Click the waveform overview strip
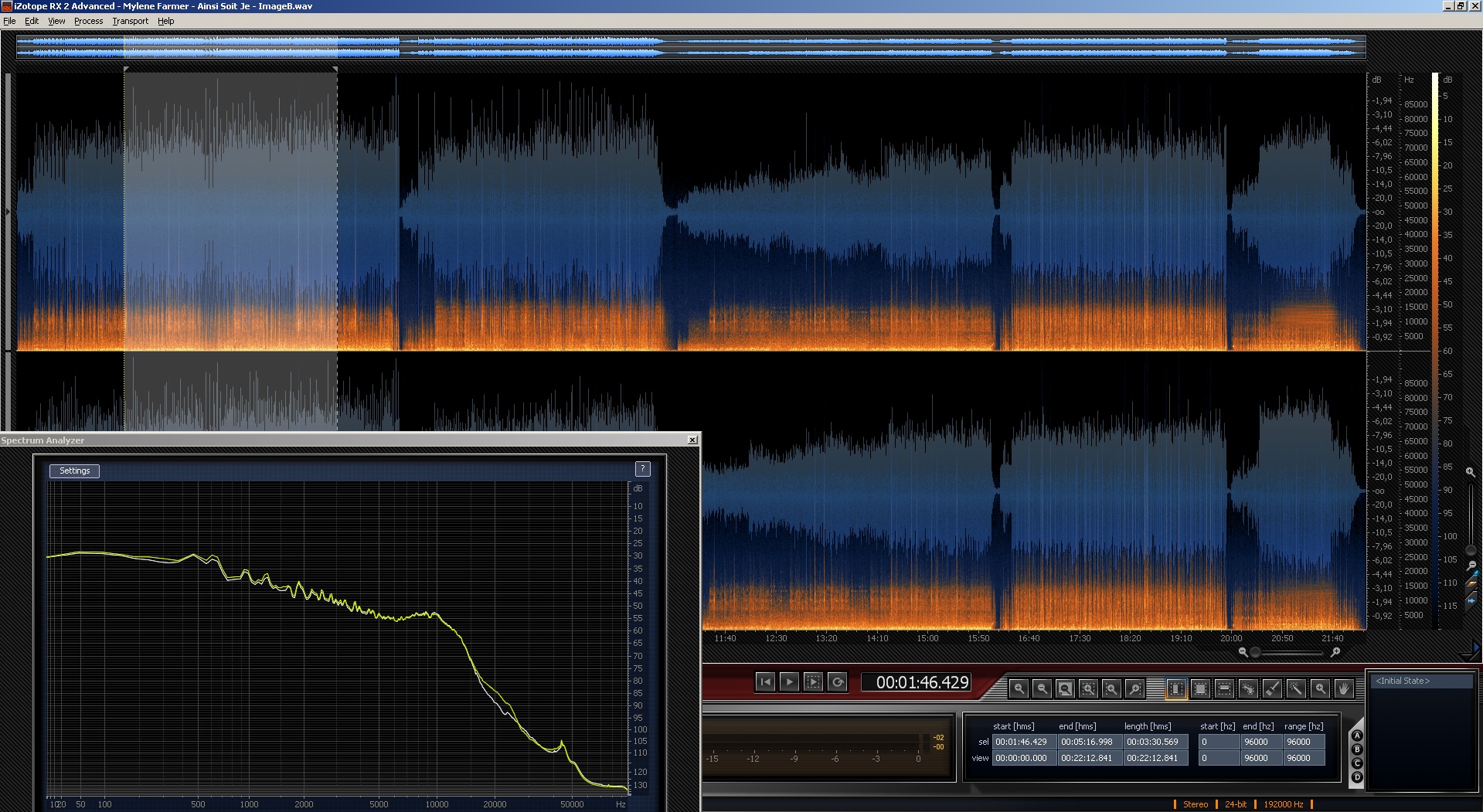Screen dimensions: 1483x812 click(691, 46)
